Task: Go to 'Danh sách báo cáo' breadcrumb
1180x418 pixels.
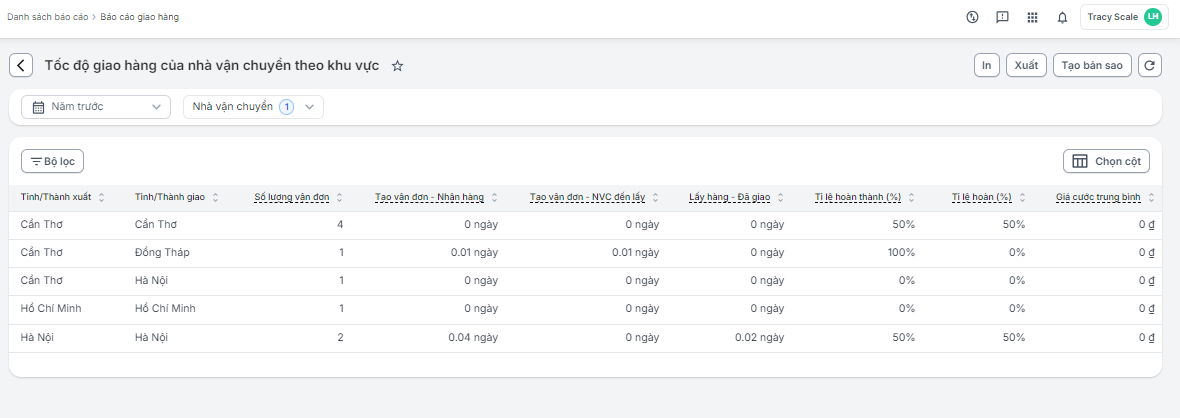Action: coord(48,17)
